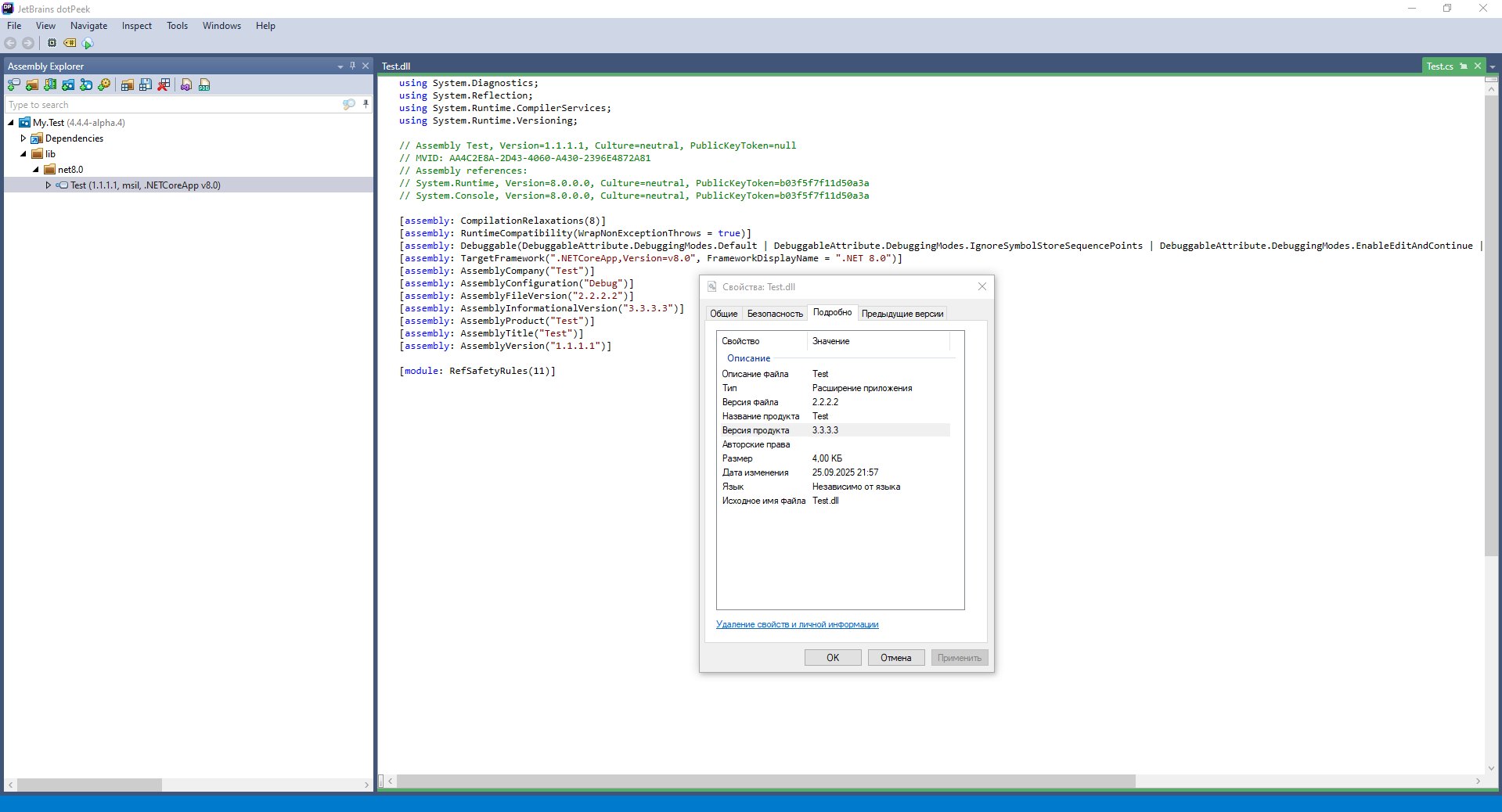Expand the Test assembly node arrow
The image size is (1502, 812).
[x=49, y=185]
